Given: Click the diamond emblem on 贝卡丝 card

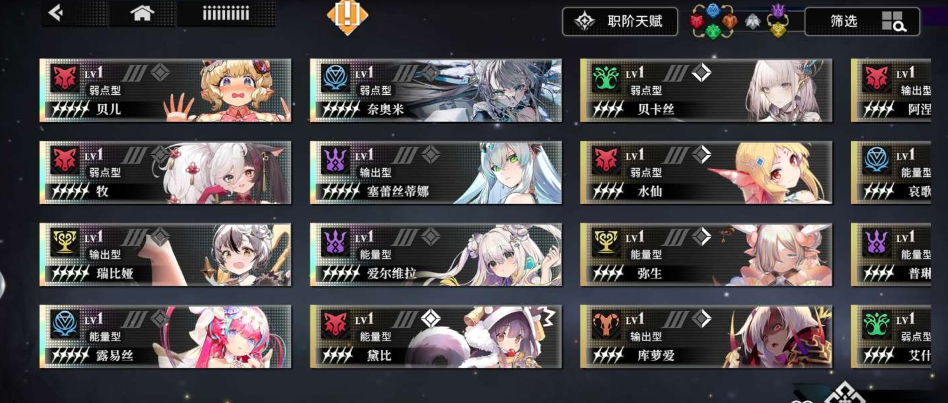Looking at the screenshot, I should click(701, 73).
